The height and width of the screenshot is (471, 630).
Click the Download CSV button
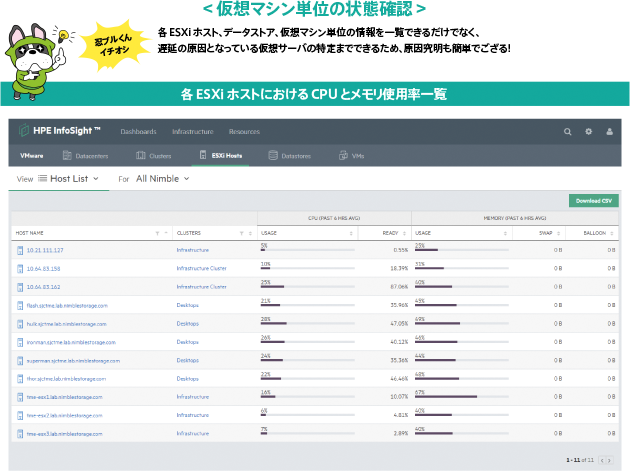[x=593, y=201]
